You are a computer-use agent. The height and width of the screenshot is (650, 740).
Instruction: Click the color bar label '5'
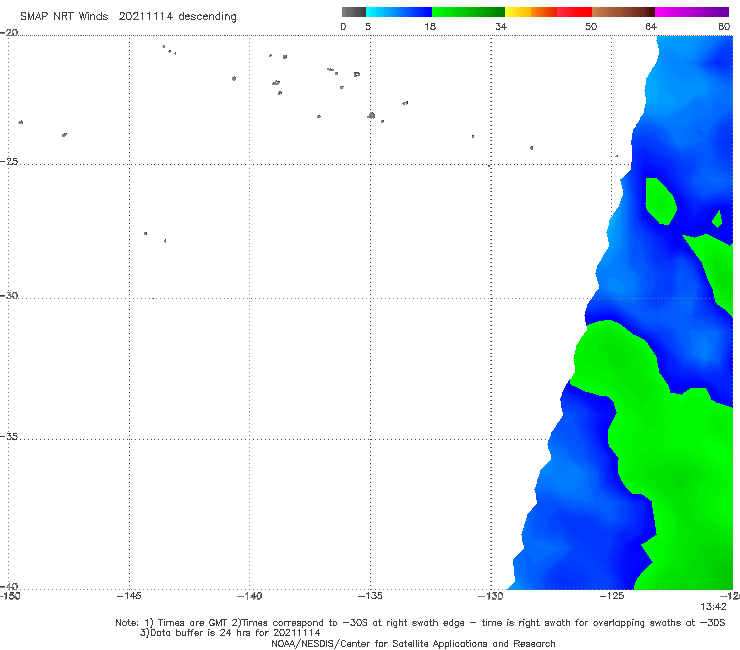tap(368, 26)
